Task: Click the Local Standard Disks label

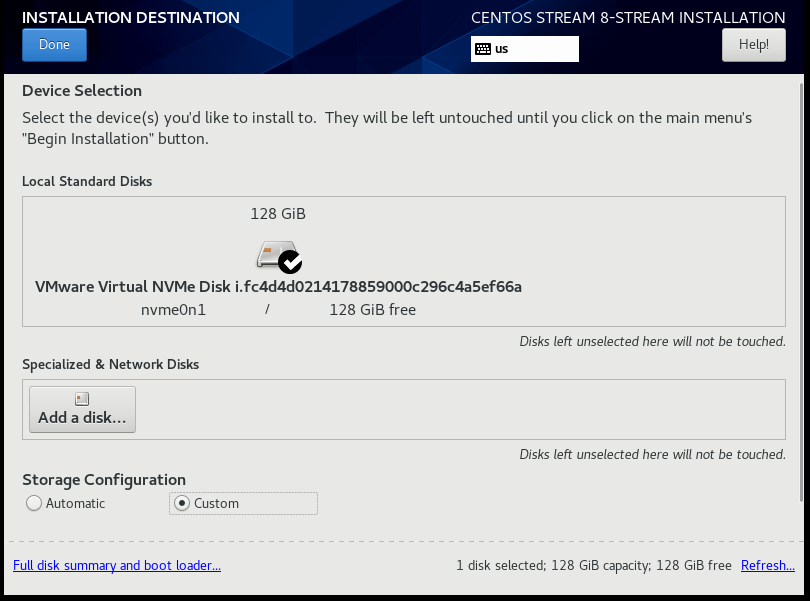Action: 87,181
